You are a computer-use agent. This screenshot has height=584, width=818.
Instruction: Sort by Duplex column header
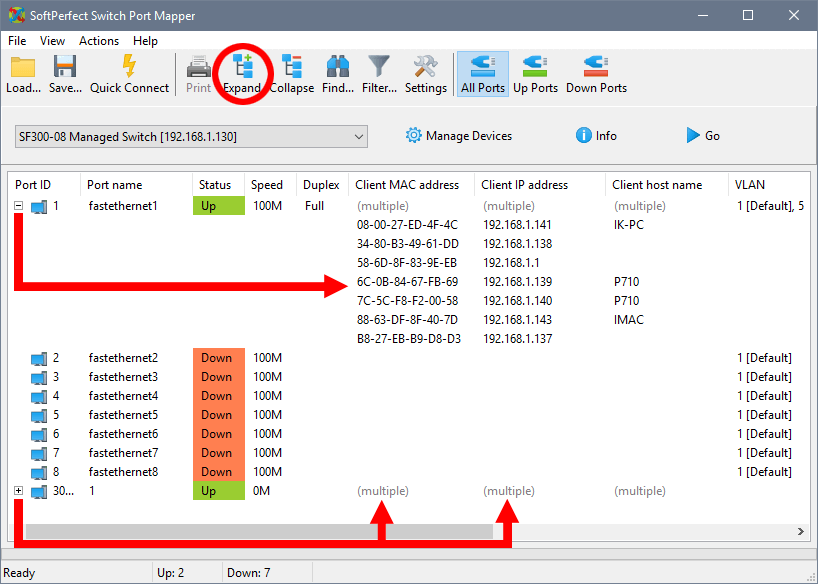pyautogui.click(x=322, y=185)
